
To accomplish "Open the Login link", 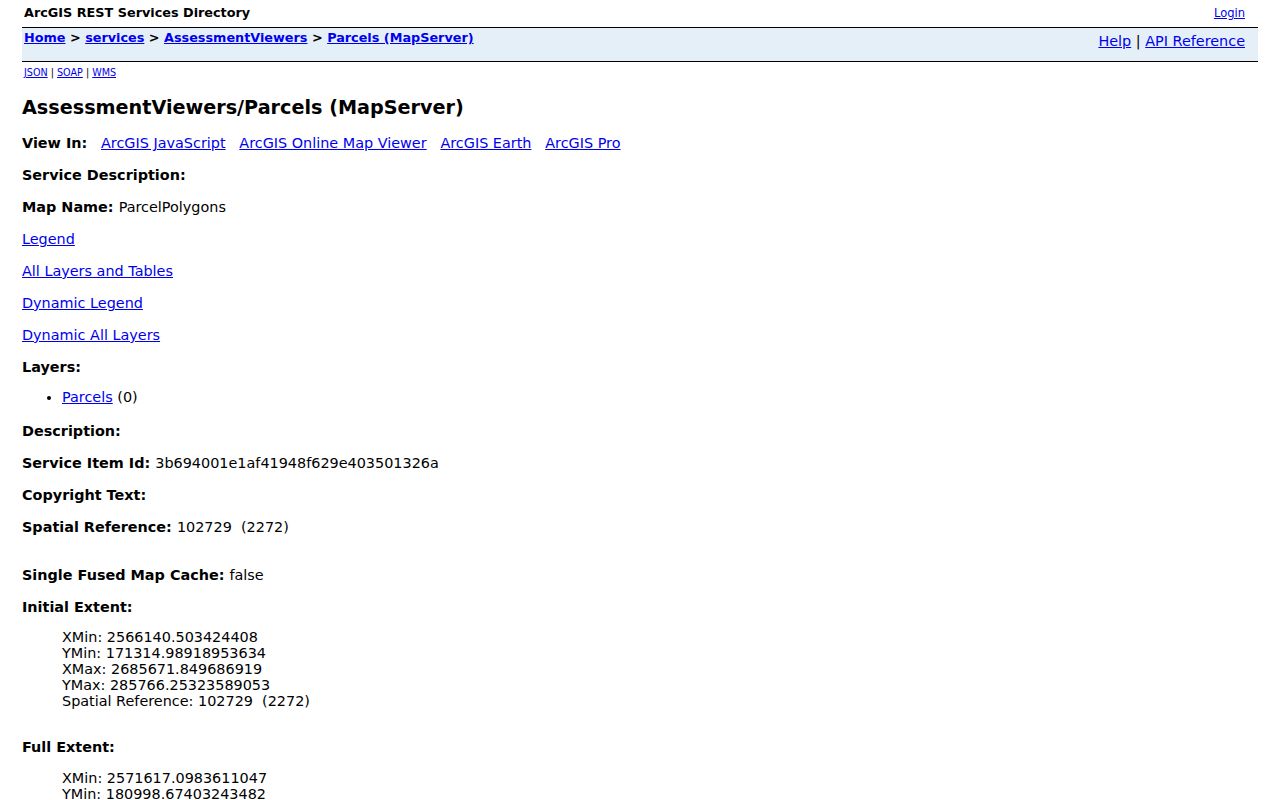I will 1229,13.
